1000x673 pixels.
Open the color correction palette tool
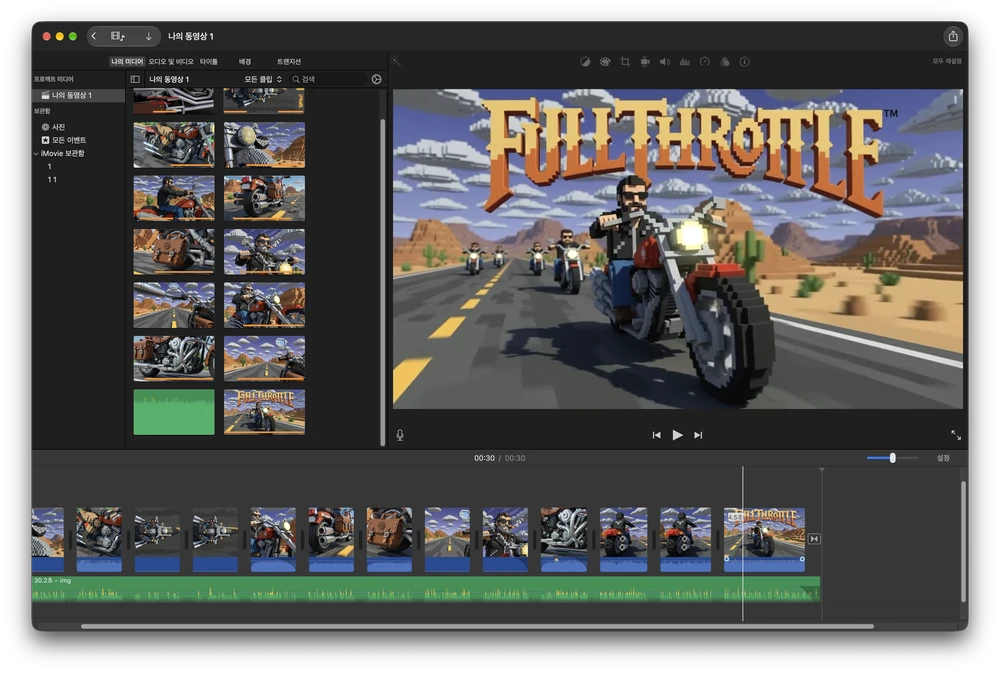[605, 62]
